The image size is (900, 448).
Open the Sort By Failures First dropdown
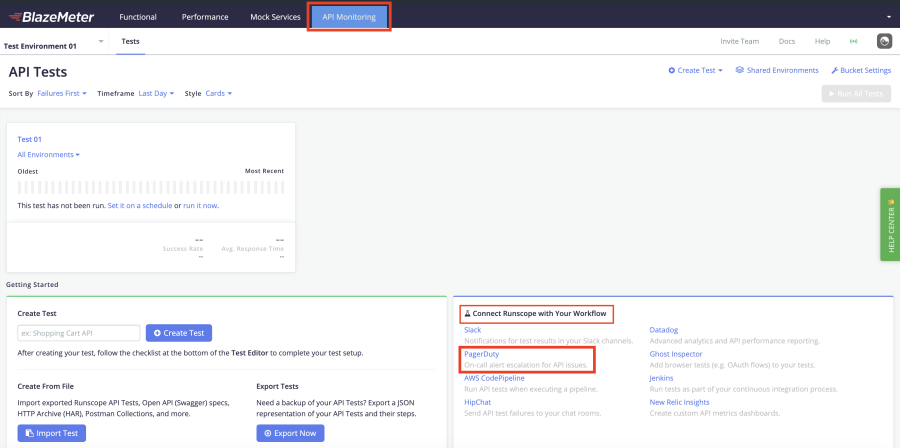click(62, 93)
